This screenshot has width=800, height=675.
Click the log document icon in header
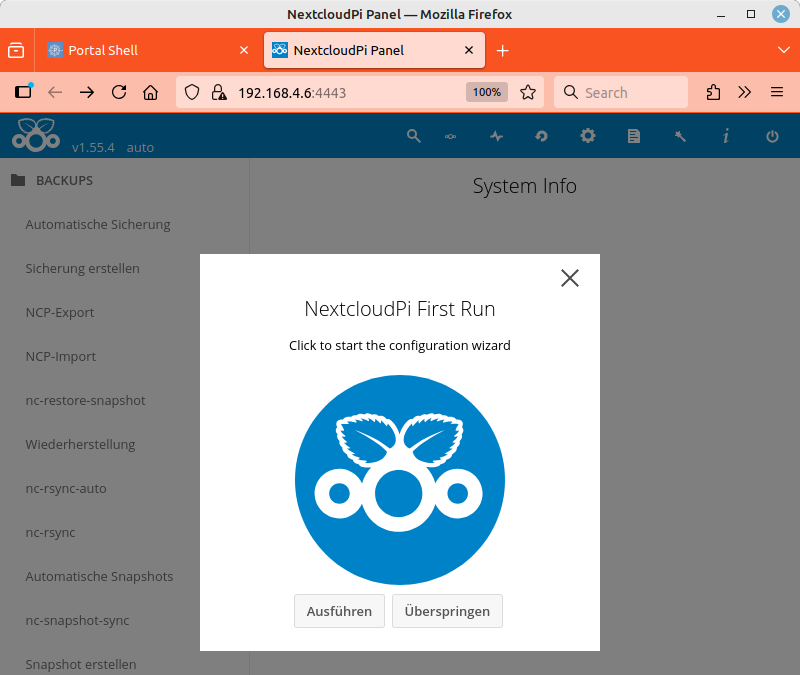coord(634,136)
